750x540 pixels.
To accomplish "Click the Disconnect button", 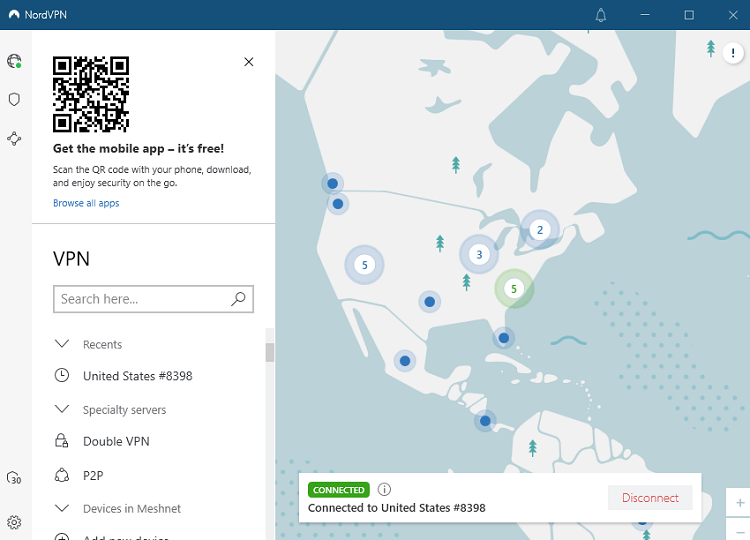I will pyautogui.click(x=650, y=498).
